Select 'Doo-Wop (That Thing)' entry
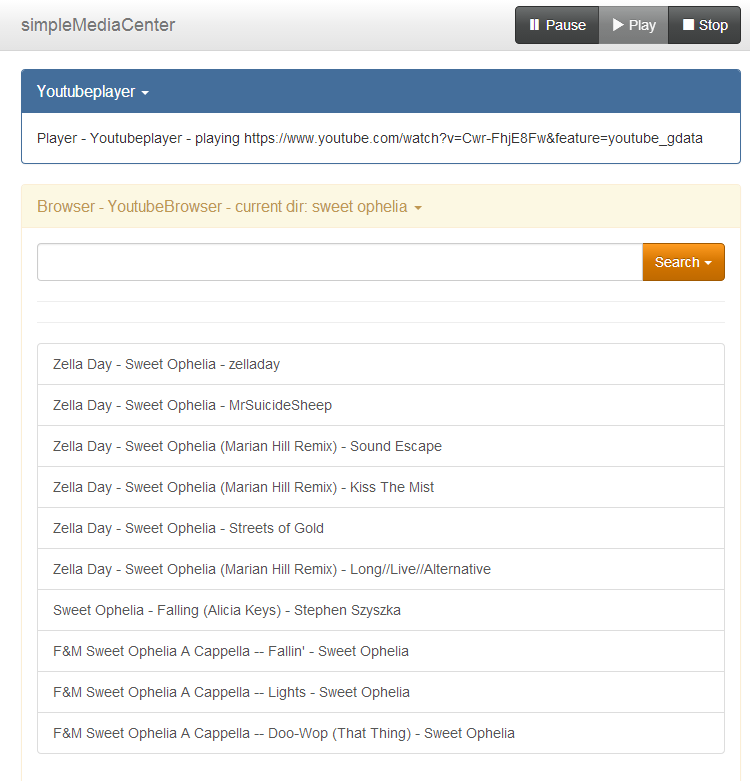Viewport: 750px width, 781px height. tap(381, 733)
